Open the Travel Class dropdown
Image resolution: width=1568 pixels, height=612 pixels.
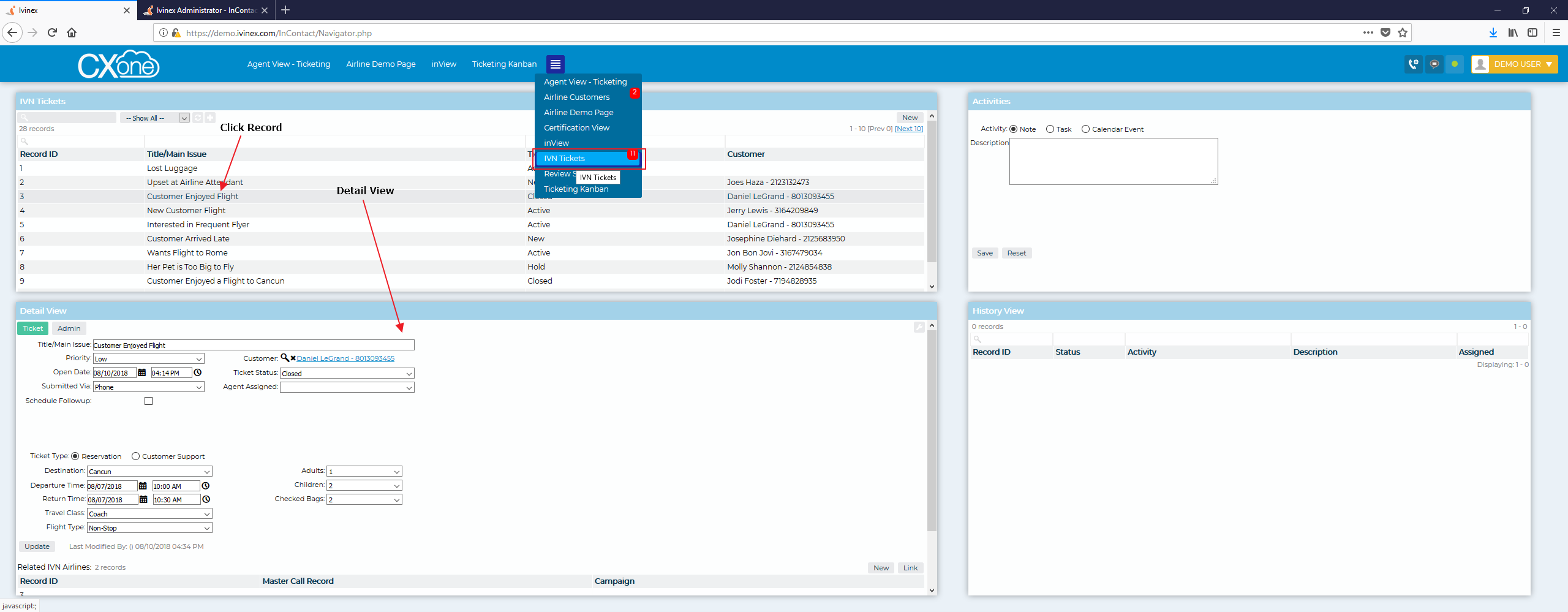pos(149,514)
